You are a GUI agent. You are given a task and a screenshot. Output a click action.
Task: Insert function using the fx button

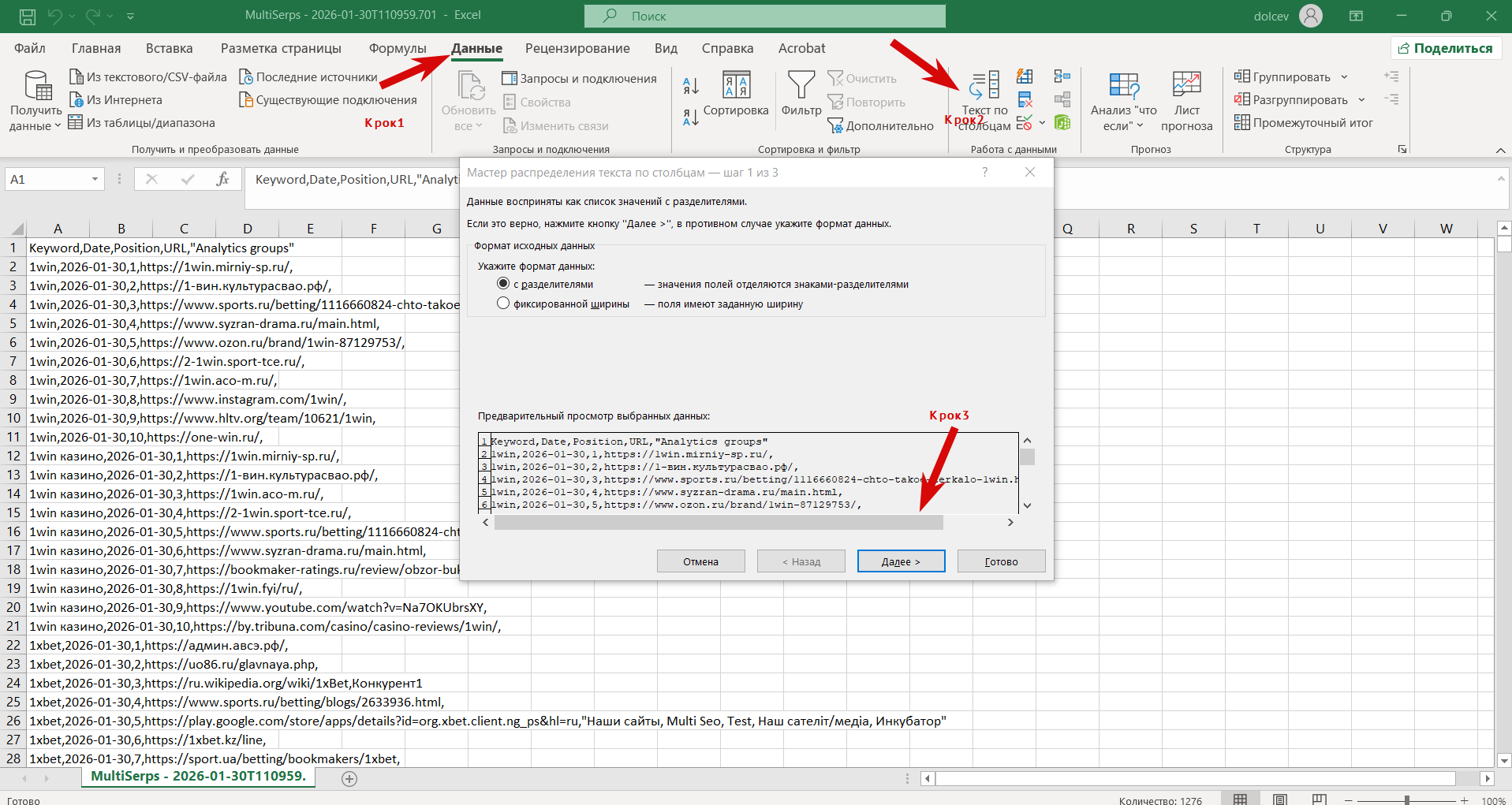click(x=222, y=179)
